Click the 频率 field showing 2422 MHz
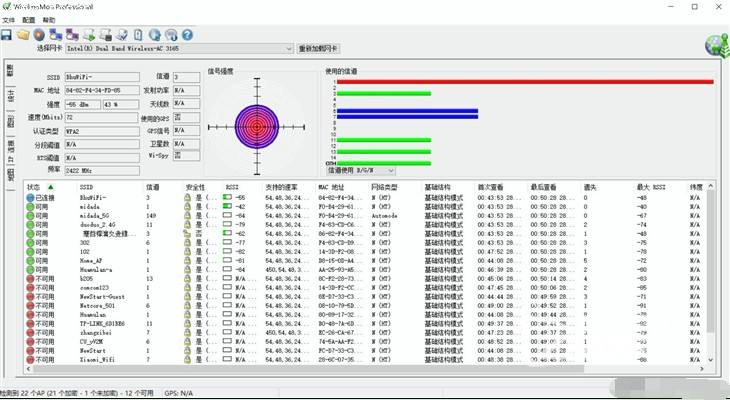The image size is (730, 400). [x=102, y=171]
